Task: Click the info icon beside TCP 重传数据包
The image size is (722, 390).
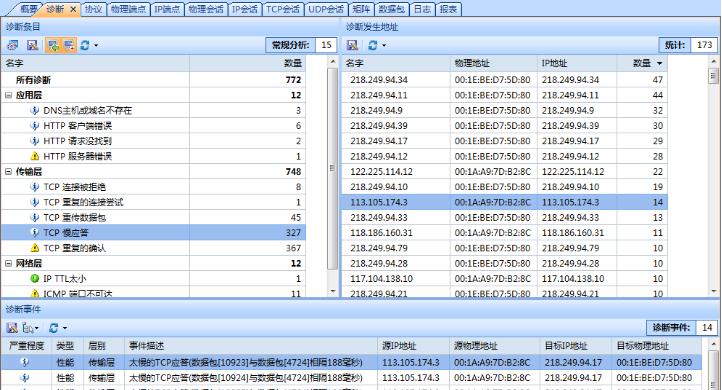Action: pyautogui.click(x=34, y=217)
